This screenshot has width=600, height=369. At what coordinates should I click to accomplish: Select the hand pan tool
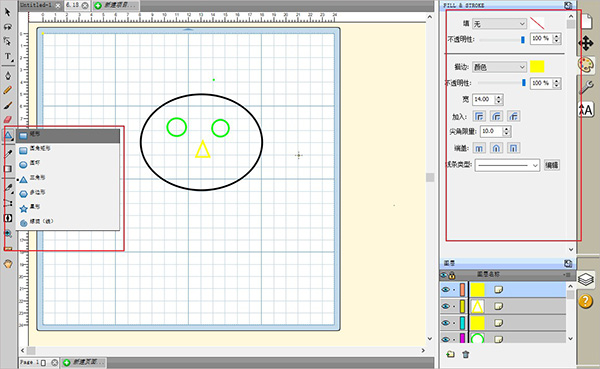point(8,263)
